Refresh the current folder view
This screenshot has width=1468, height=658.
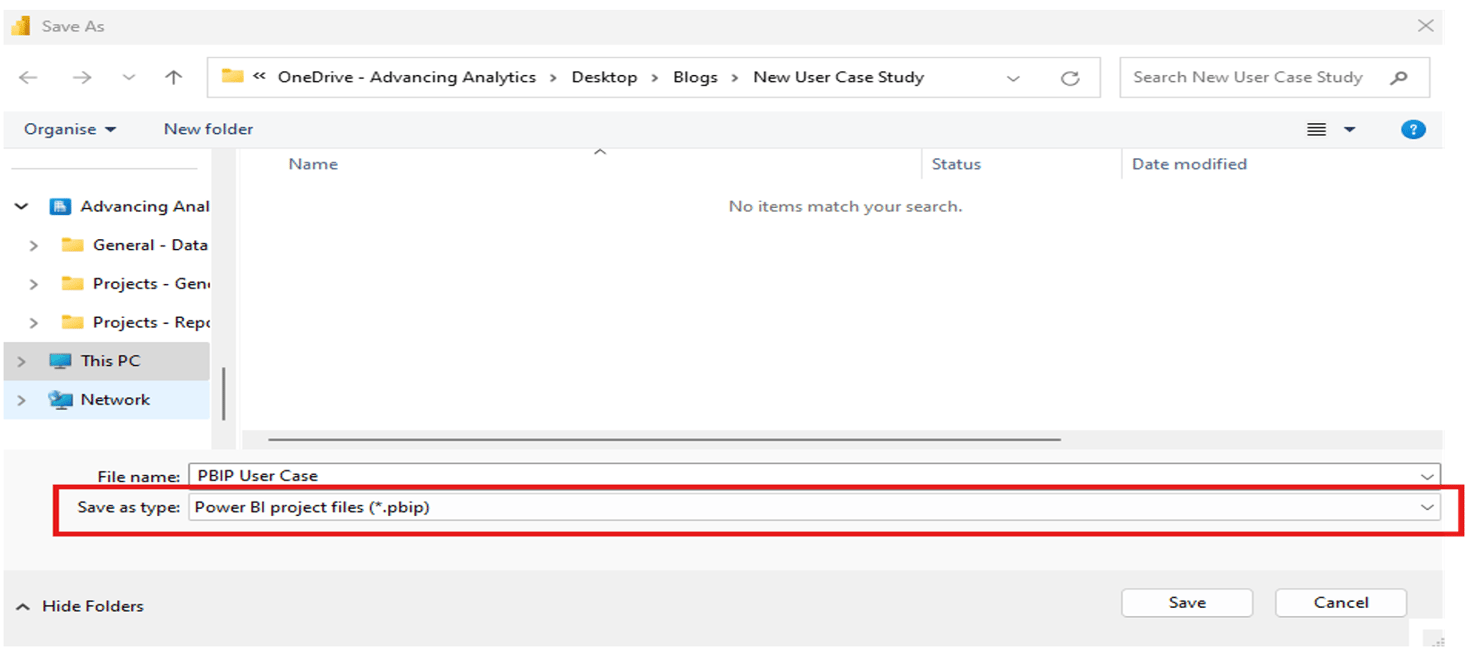[1070, 77]
